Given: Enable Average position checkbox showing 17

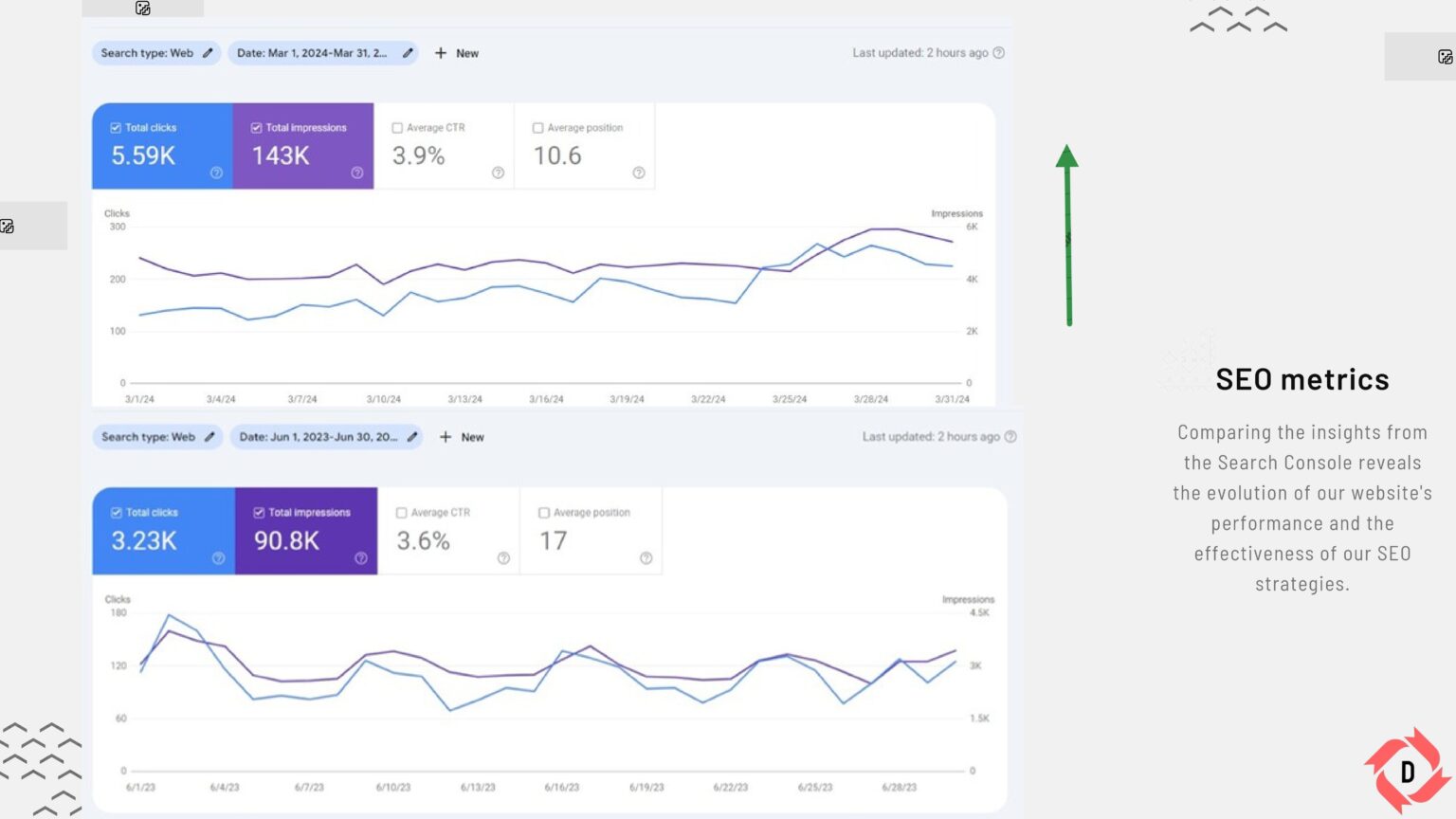Looking at the screenshot, I should tap(544, 513).
